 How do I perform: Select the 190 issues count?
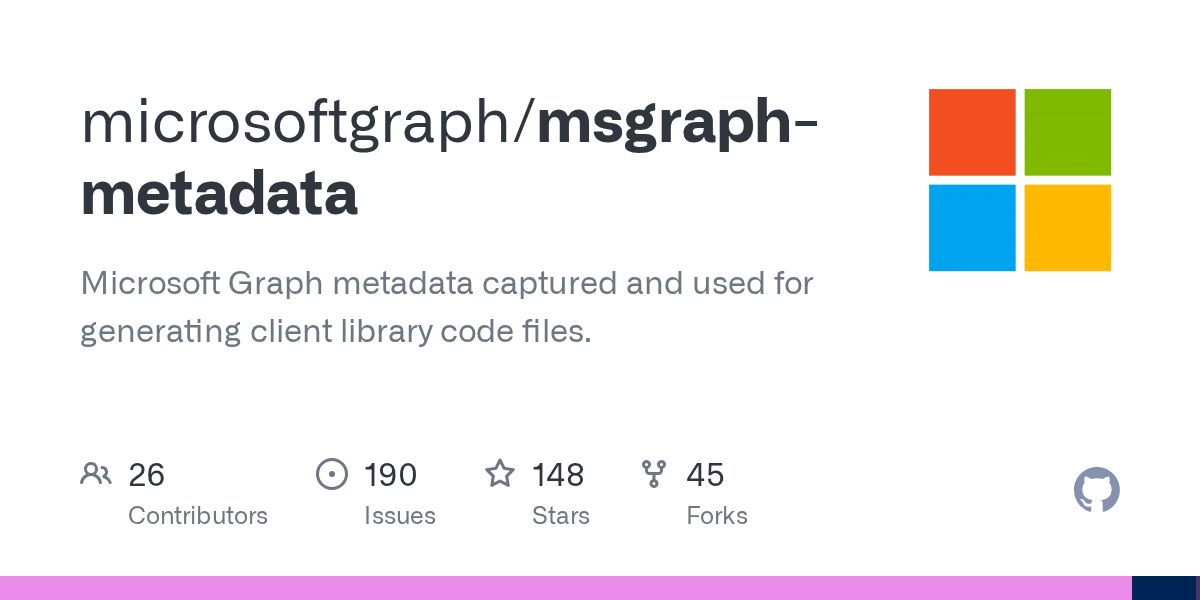[390, 474]
